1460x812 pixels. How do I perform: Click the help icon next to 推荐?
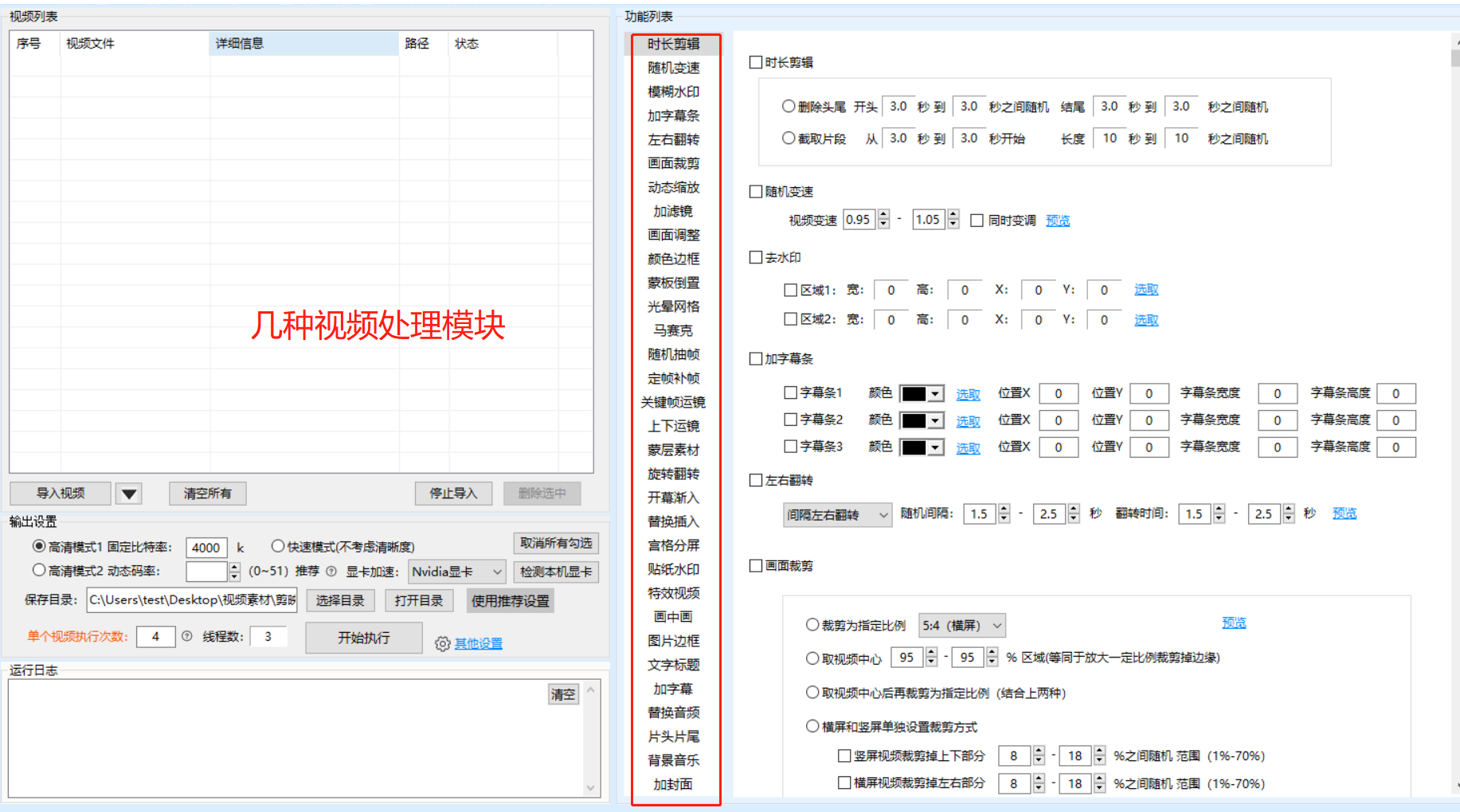point(331,571)
